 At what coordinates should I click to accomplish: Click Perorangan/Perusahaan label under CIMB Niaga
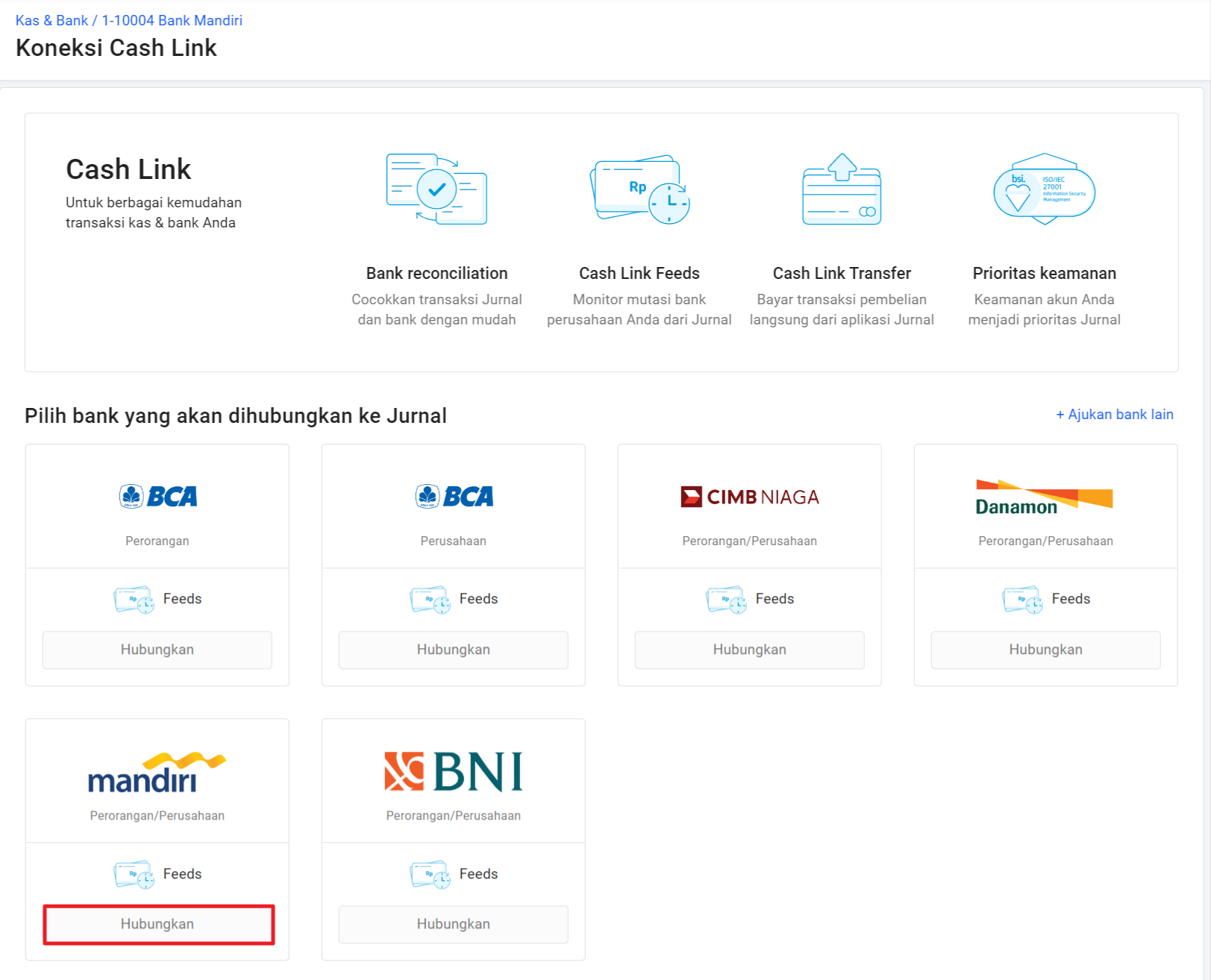(x=750, y=541)
